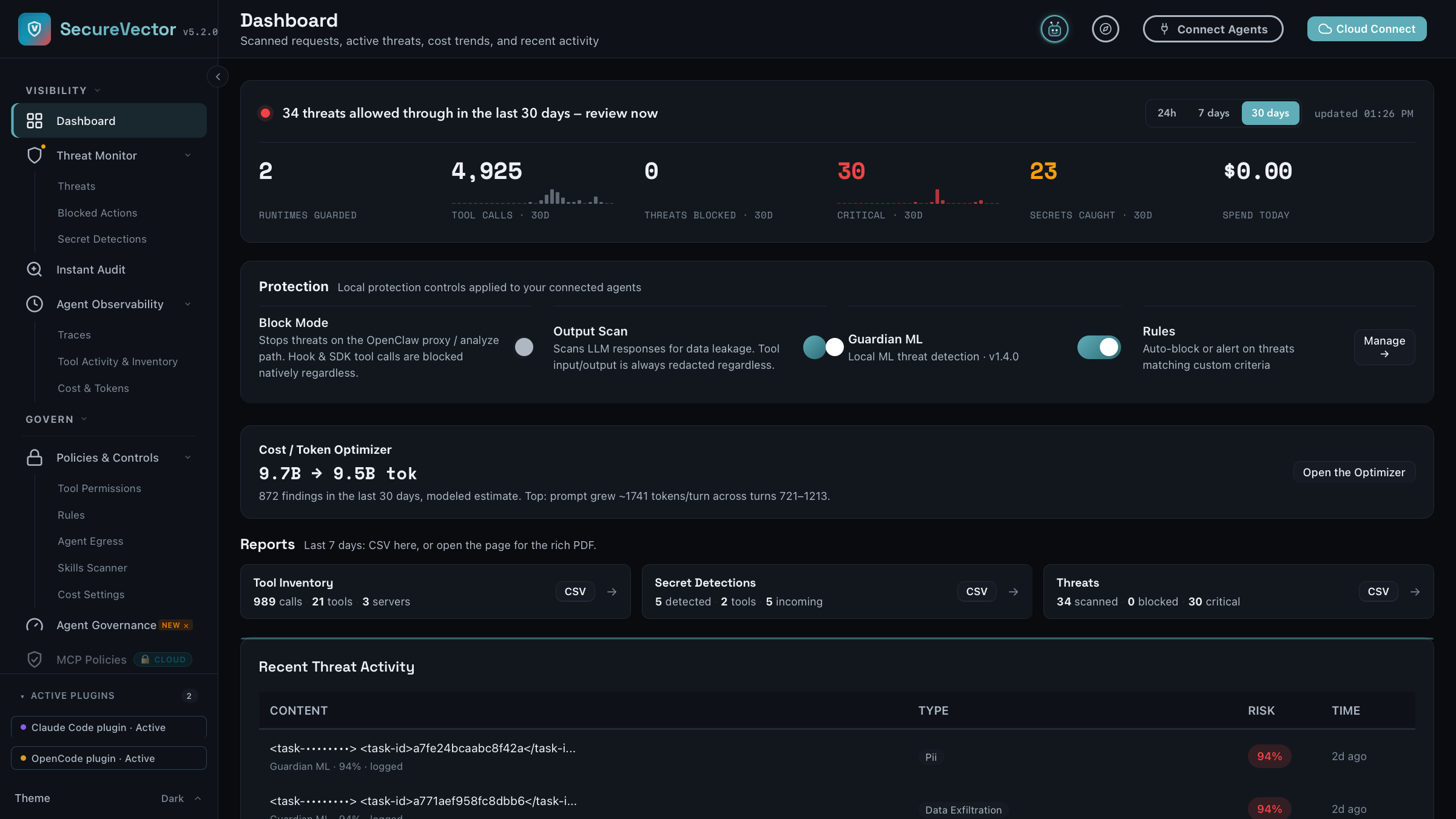Click the 23 SECRETS CAUGHT stat value
The image size is (1456, 819).
[1043, 171]
